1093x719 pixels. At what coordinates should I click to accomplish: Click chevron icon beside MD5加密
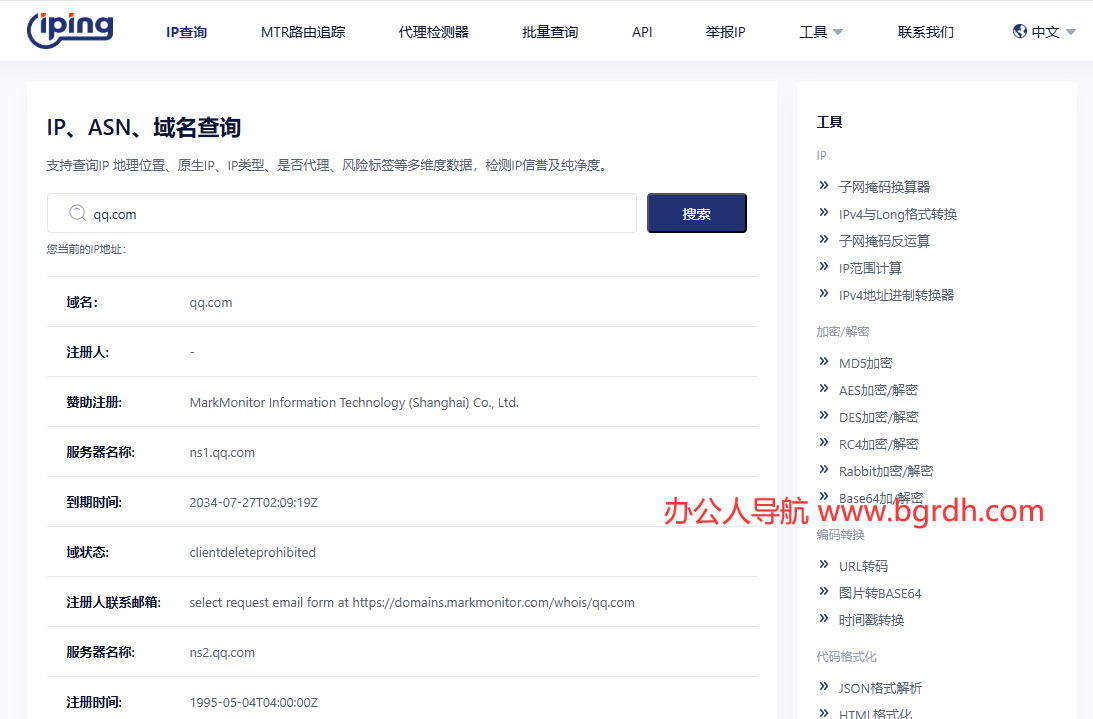click(x=824, y=361)
